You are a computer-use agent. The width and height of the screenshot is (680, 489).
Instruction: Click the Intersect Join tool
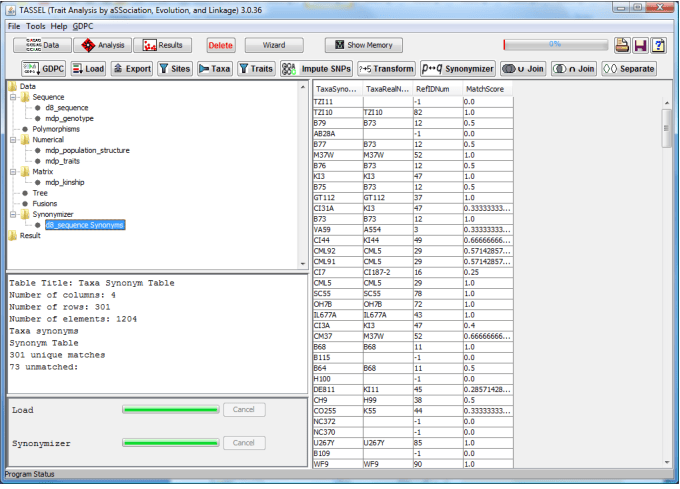pos(574,68)
